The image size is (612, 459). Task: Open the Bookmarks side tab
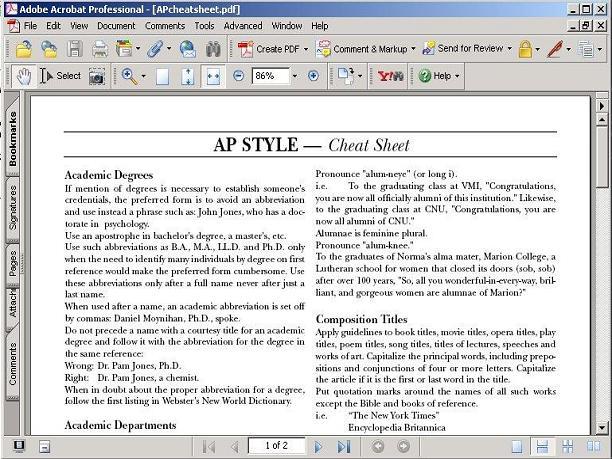[13, 137]
